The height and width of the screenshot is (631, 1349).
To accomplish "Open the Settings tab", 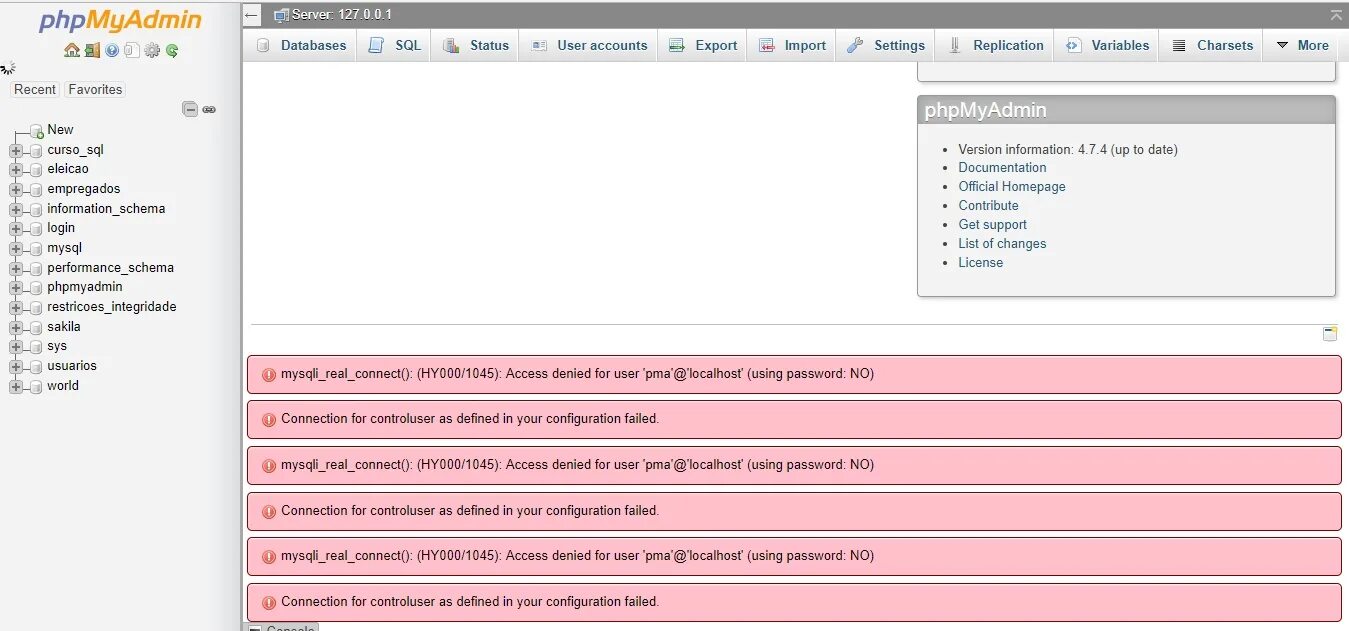I will pyautogui.click(x=885, y=45).
